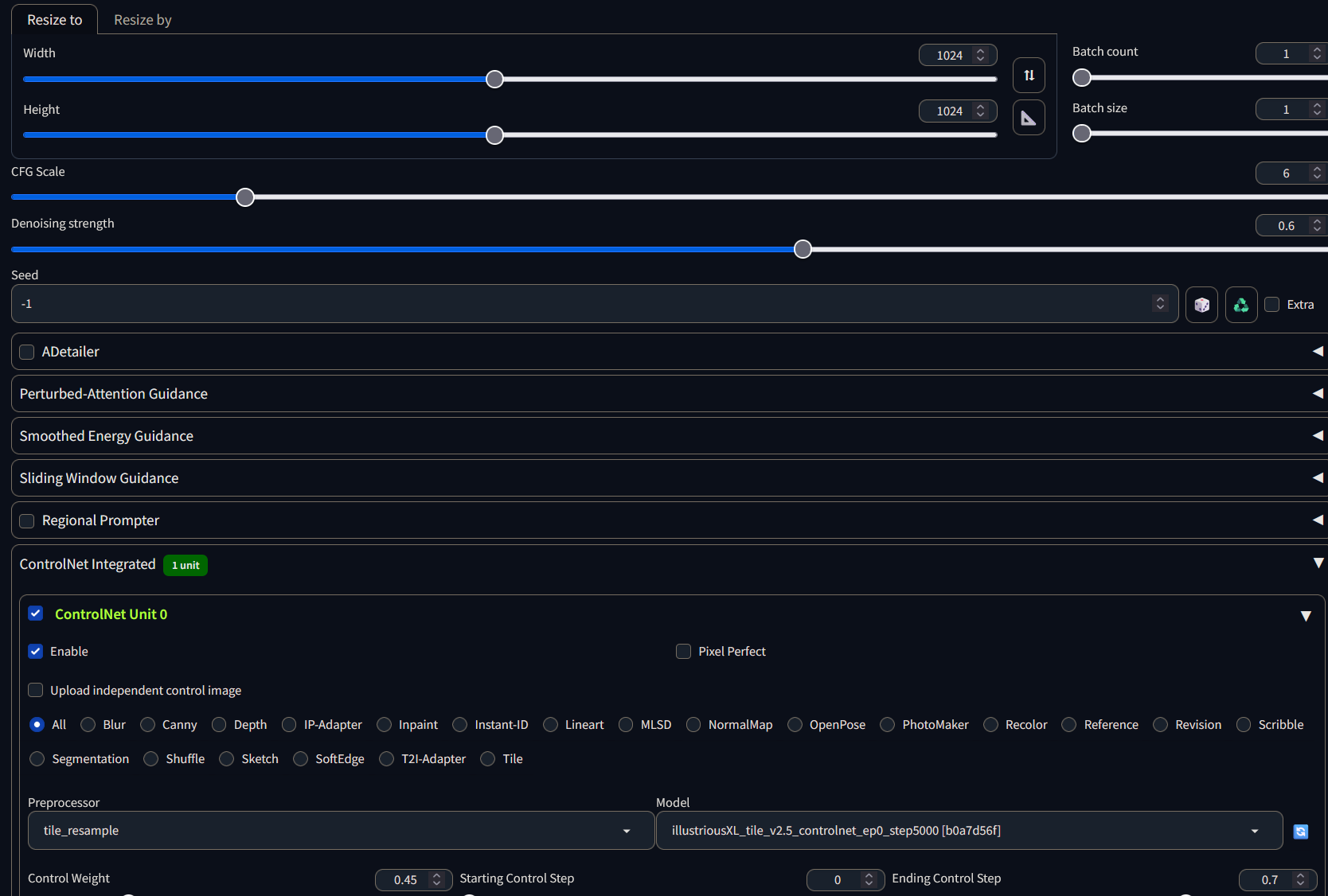Select the Depth control type
This screenshot has width=1328, height=896.
pos(219,725)
